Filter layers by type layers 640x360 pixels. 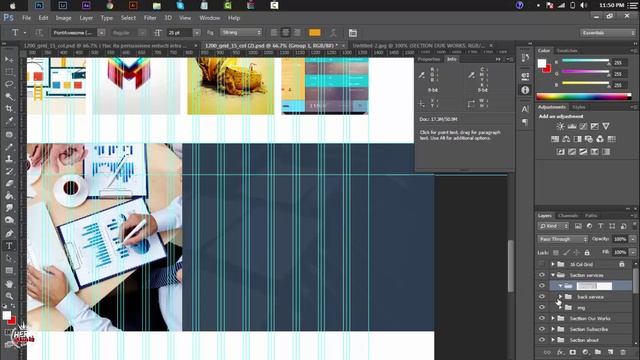click(600, 226)
